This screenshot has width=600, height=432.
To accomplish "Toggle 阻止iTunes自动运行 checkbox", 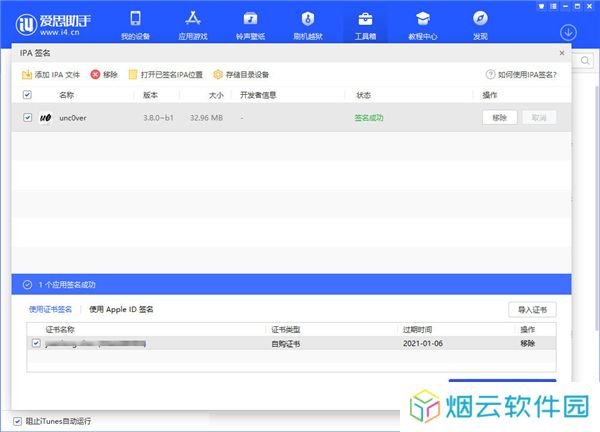I will 17,421.
